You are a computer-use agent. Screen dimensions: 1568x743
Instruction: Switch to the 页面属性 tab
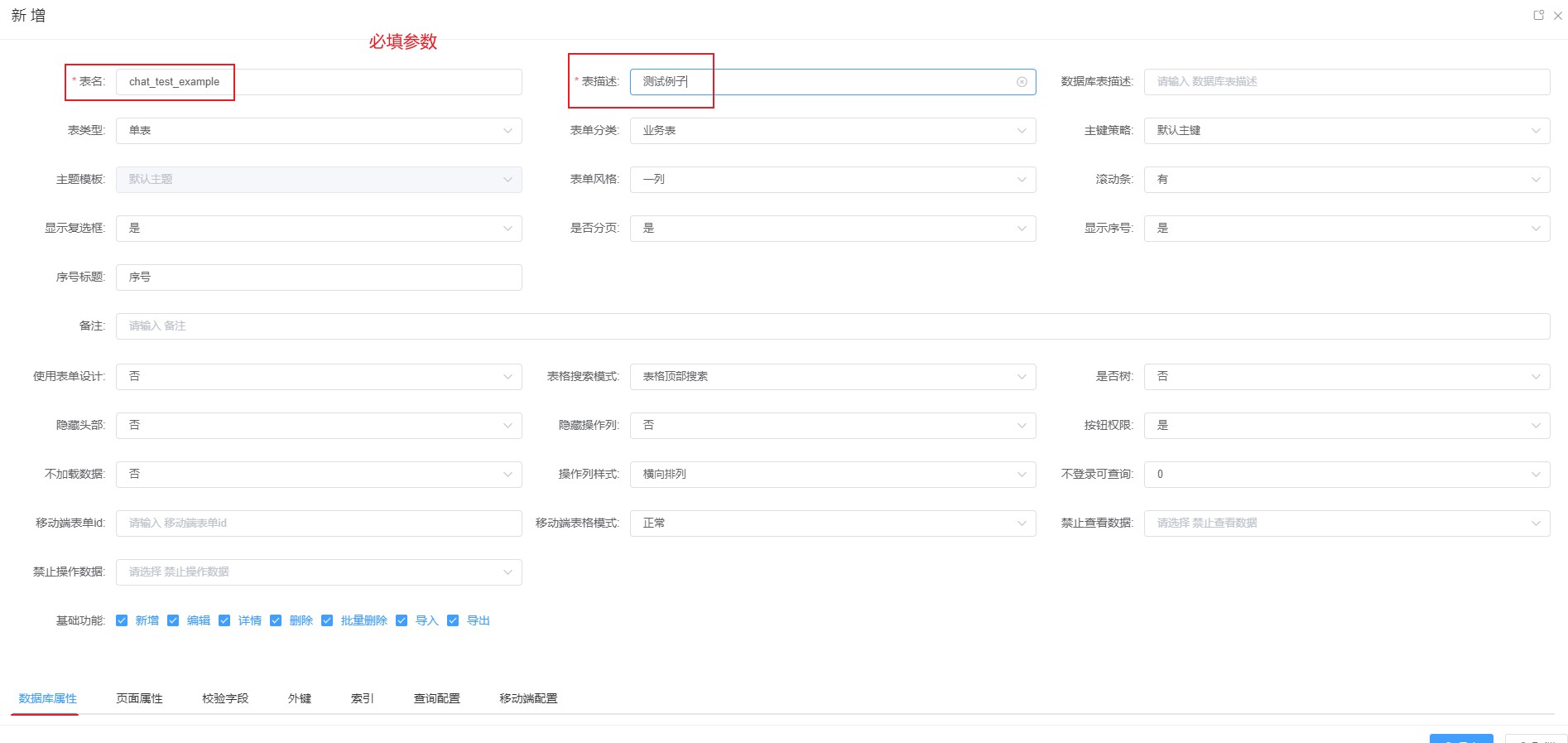(139, 698)
